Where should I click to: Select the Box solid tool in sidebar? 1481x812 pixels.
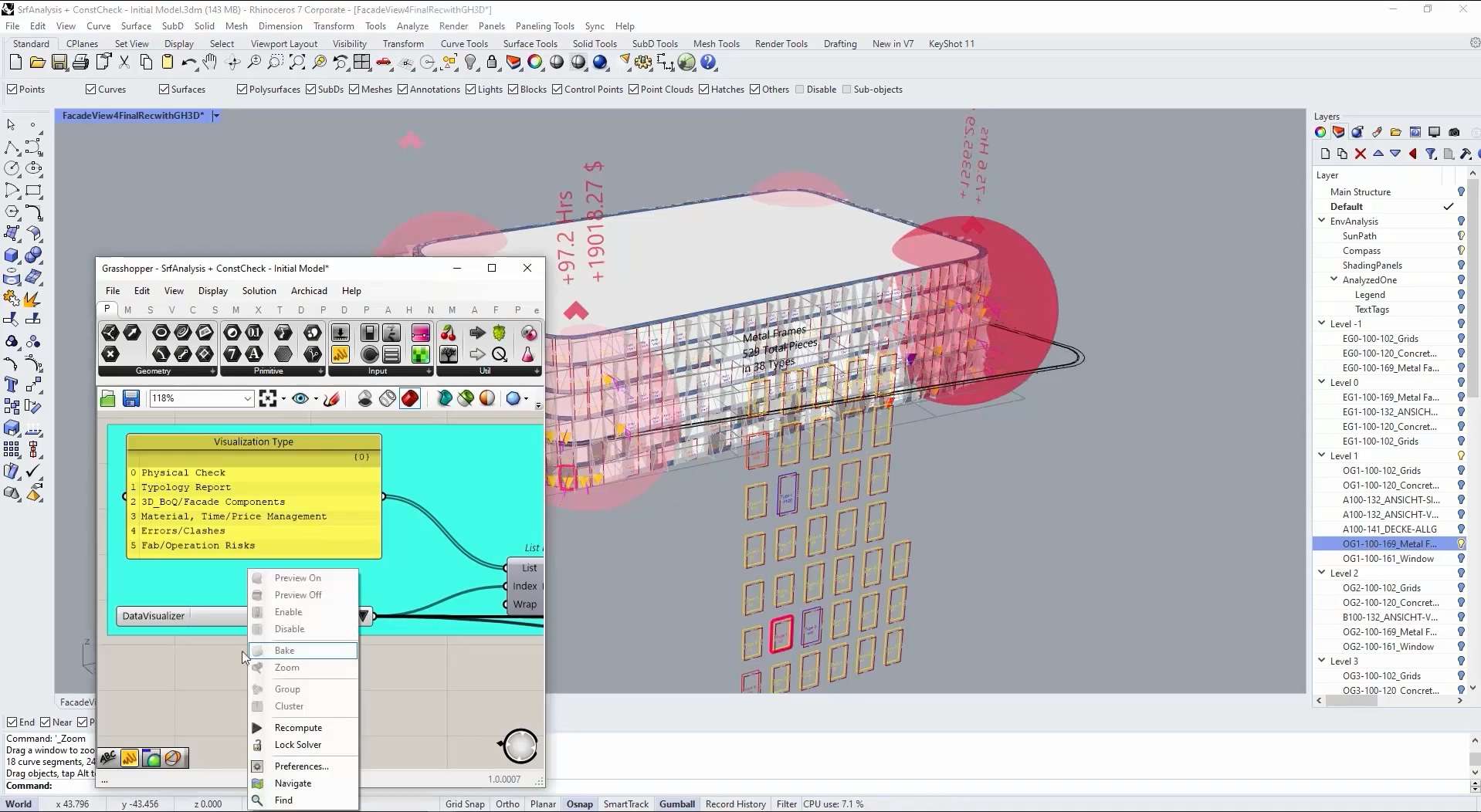tap(12, 255)
